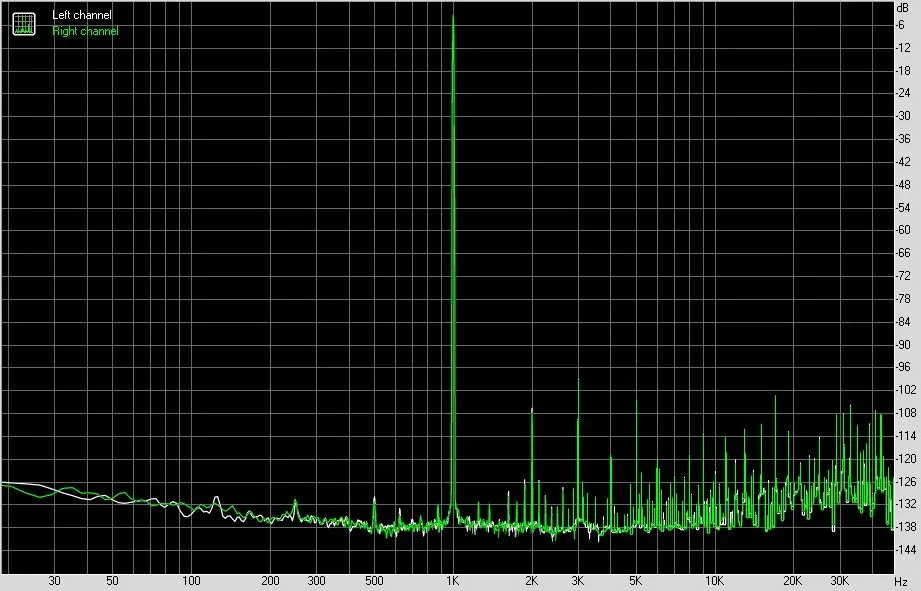The width and height of the screenshot is (921, 591).
Task: Click the -84 dB scale value
Action: coord(903,321)
